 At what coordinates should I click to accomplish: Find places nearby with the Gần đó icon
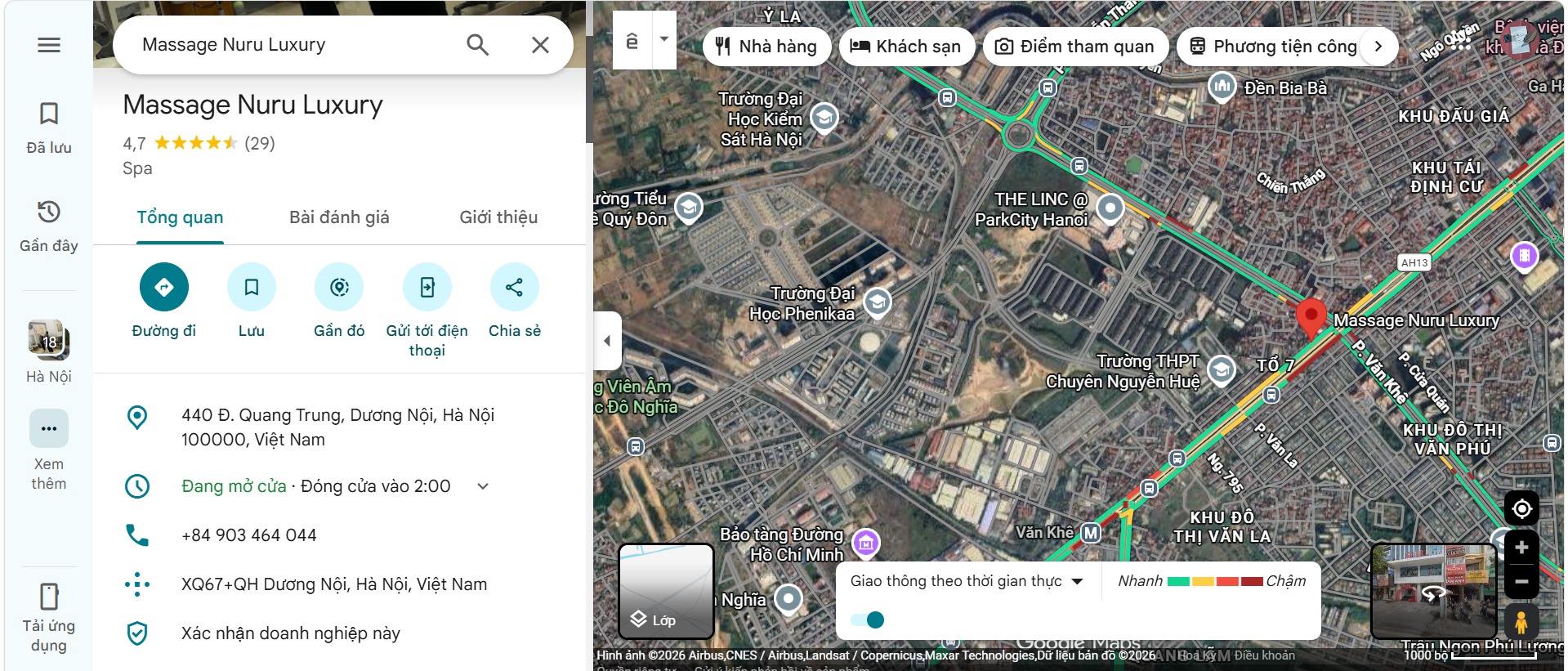[x=339, y=287]
